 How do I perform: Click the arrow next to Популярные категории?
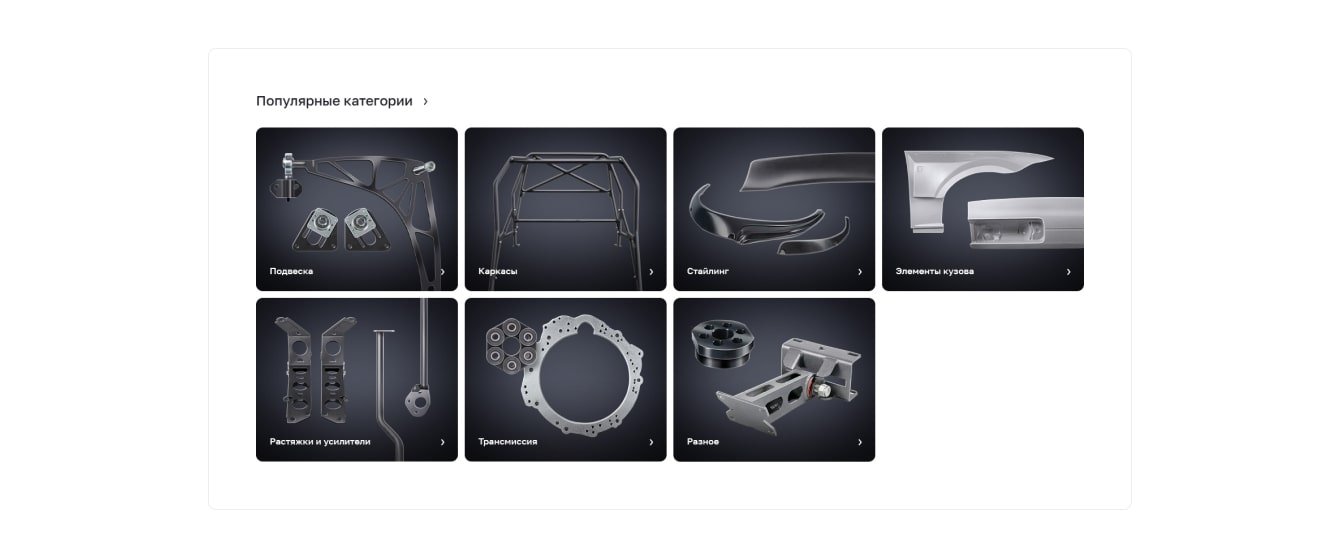pyautogui.click(x=425, y=101)
